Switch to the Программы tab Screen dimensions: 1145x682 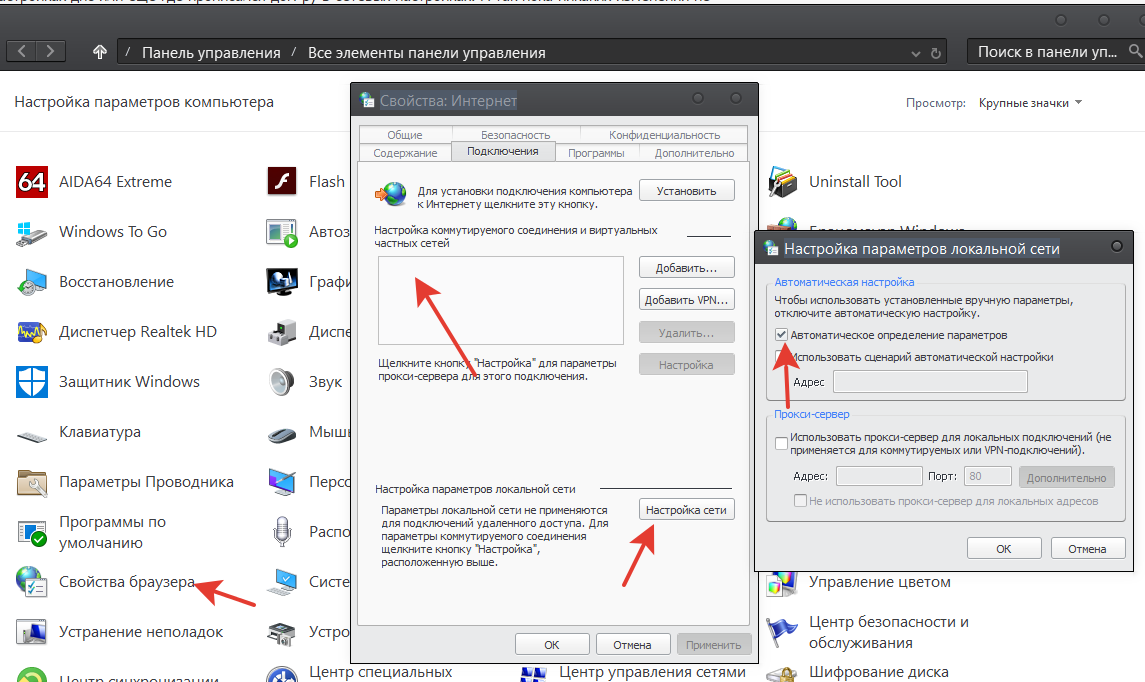click(596, 153)
